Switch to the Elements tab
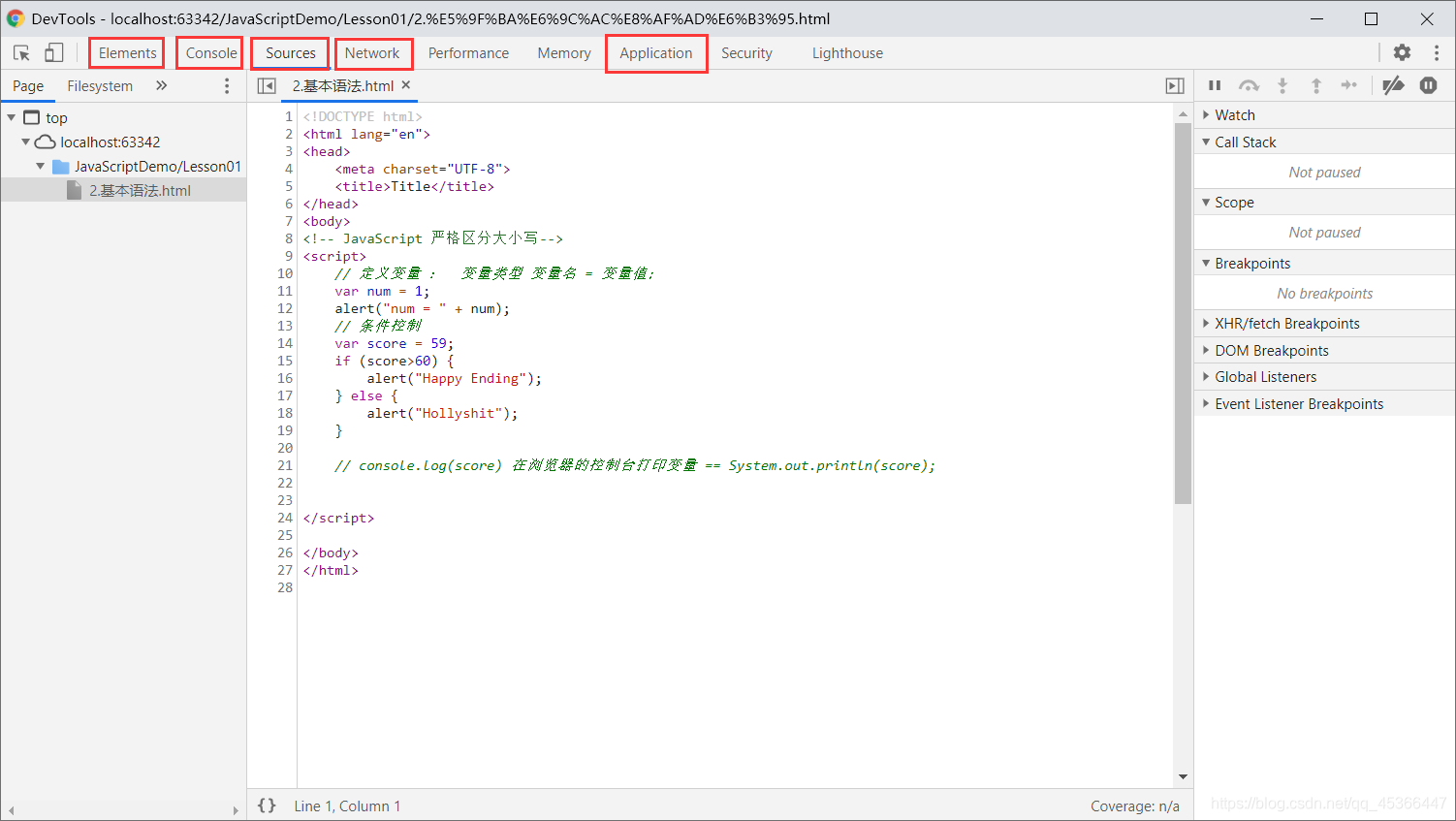 click(127, 53)
